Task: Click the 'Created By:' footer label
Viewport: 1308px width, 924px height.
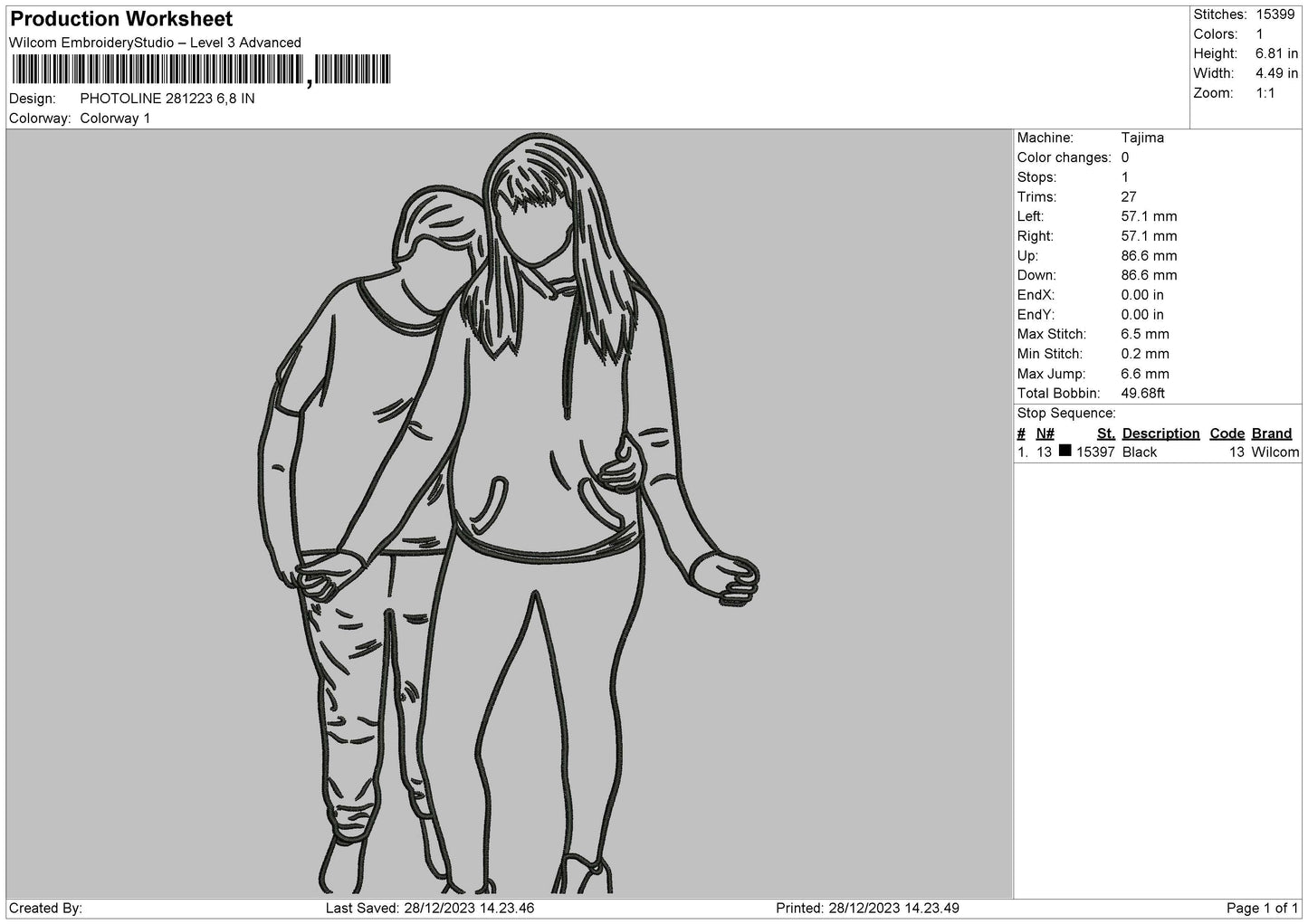Action: coord(46,909)
